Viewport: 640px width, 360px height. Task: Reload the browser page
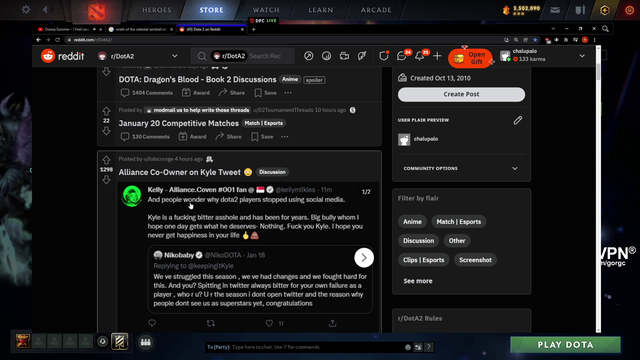57,40
